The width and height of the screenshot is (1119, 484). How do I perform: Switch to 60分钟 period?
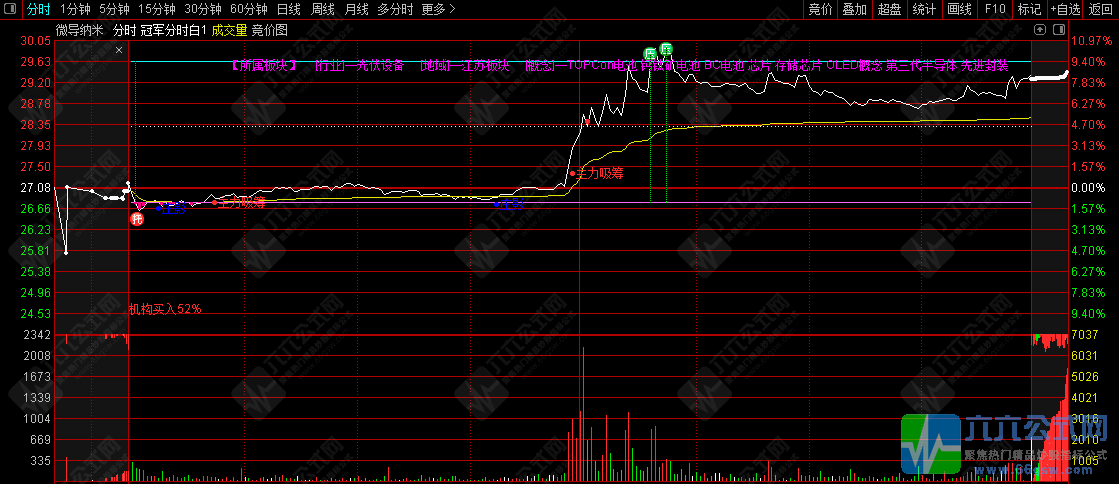[x=249, y=9]
